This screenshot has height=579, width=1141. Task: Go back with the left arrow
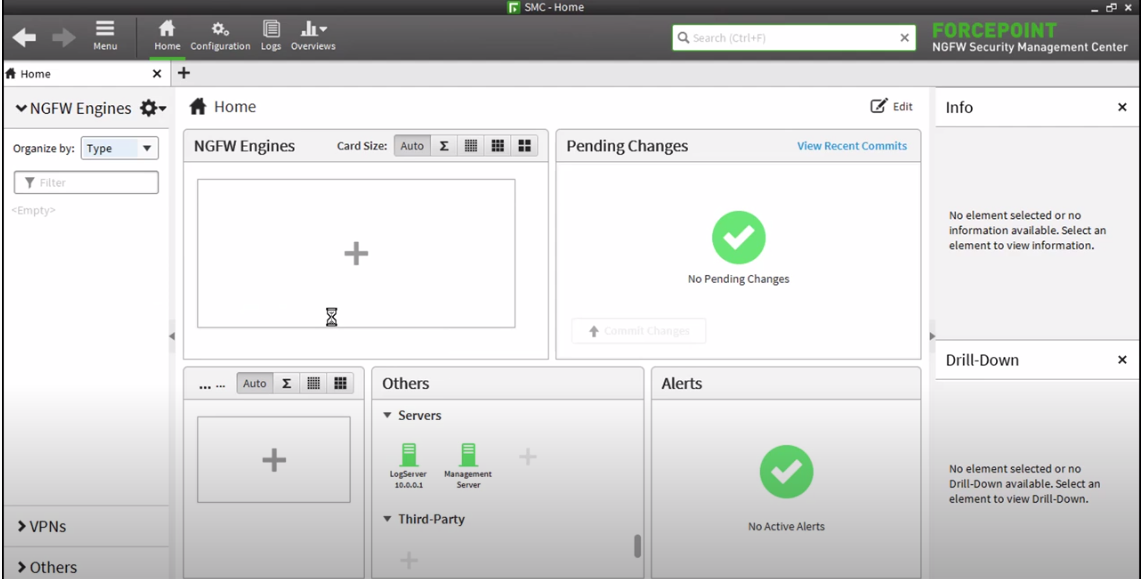24,37
